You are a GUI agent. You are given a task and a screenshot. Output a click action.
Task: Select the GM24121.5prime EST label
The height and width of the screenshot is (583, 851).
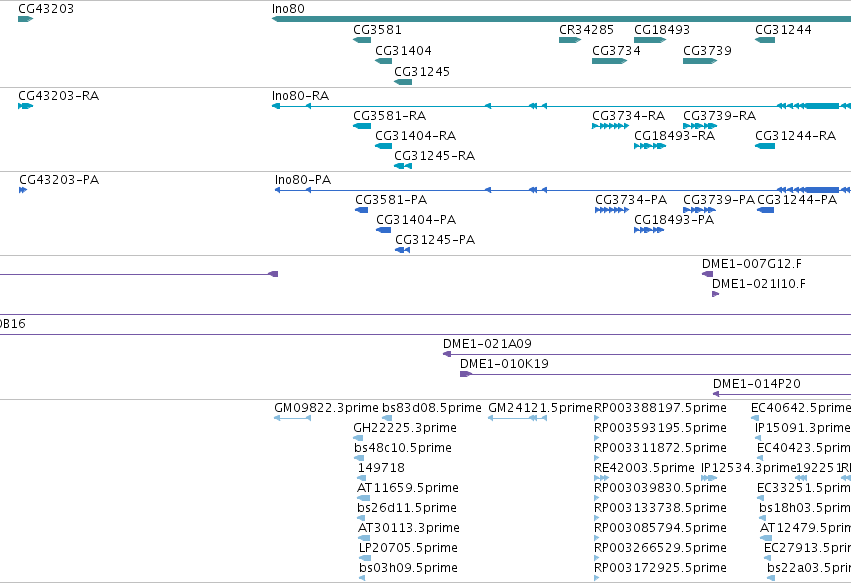541,408
